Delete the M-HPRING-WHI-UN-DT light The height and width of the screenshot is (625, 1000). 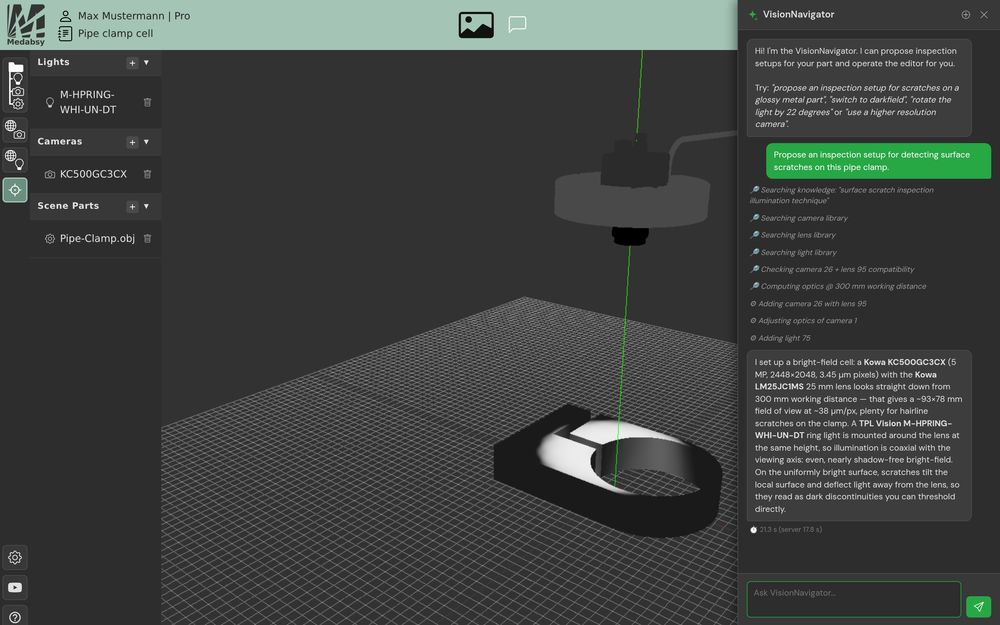coord(147,102)
